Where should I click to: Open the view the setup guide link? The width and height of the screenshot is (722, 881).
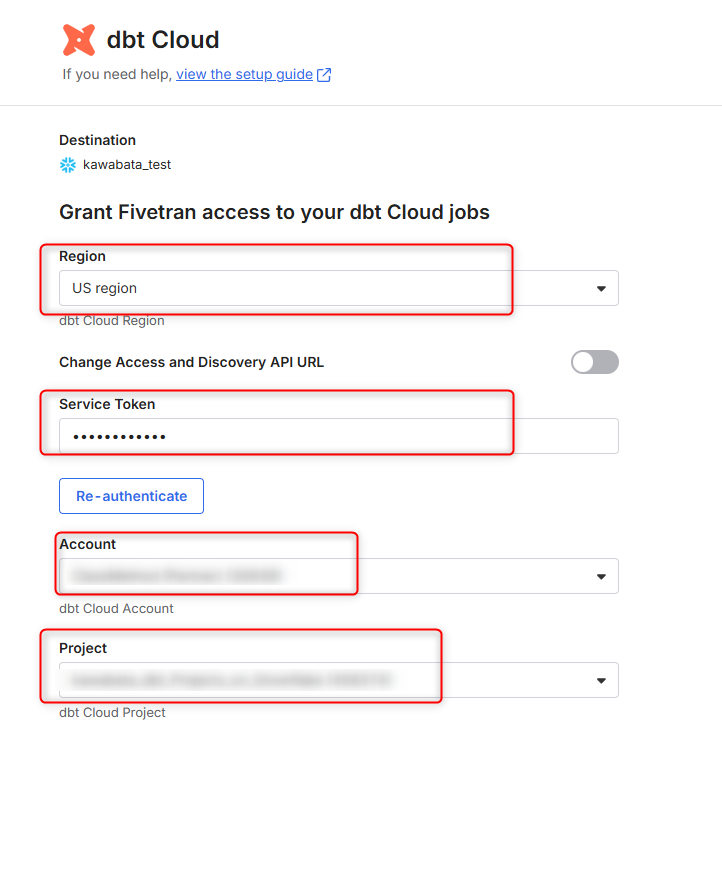[244, 75]
